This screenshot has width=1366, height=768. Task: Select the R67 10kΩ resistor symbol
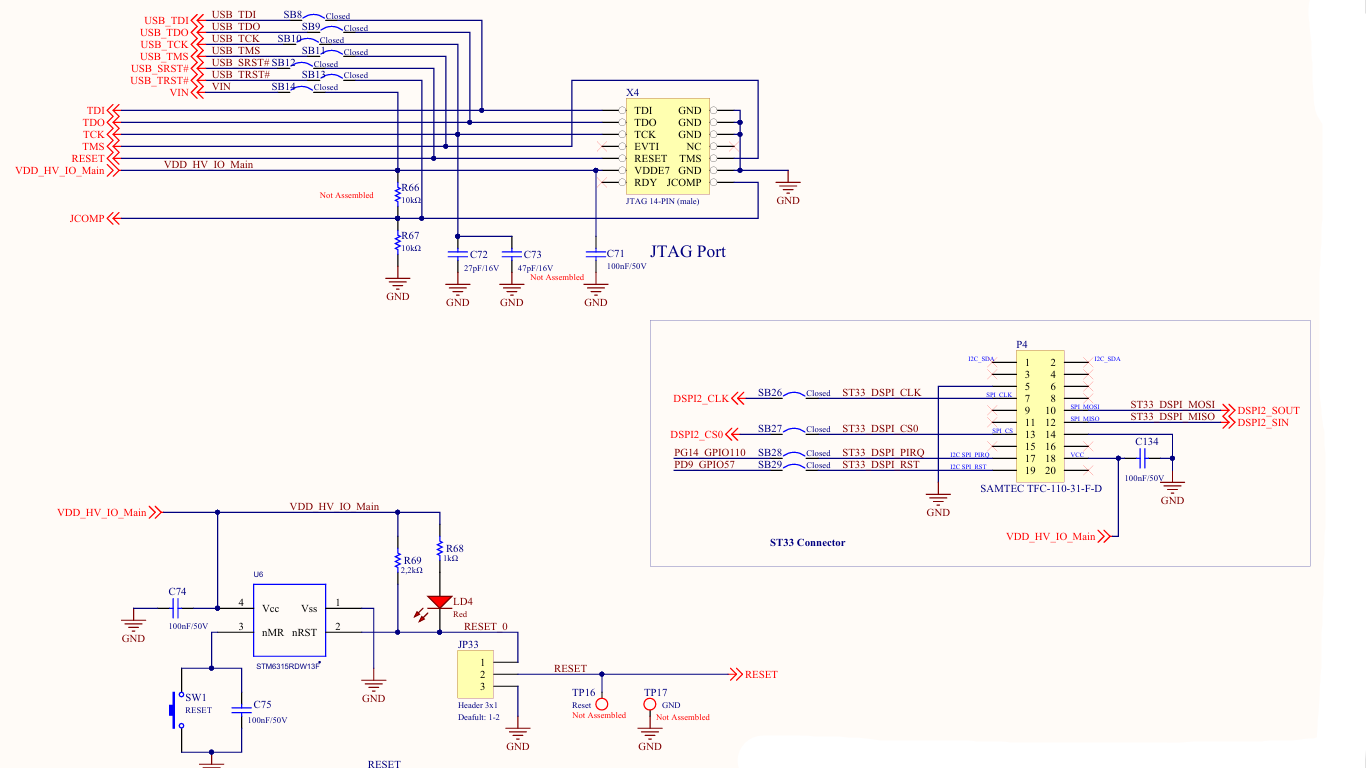398,243
